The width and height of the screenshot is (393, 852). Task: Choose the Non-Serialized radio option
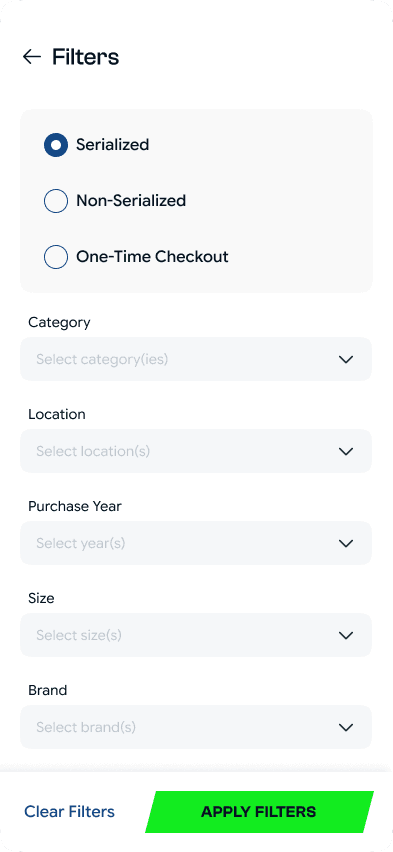pyautogui.click(x=56, y=201)
